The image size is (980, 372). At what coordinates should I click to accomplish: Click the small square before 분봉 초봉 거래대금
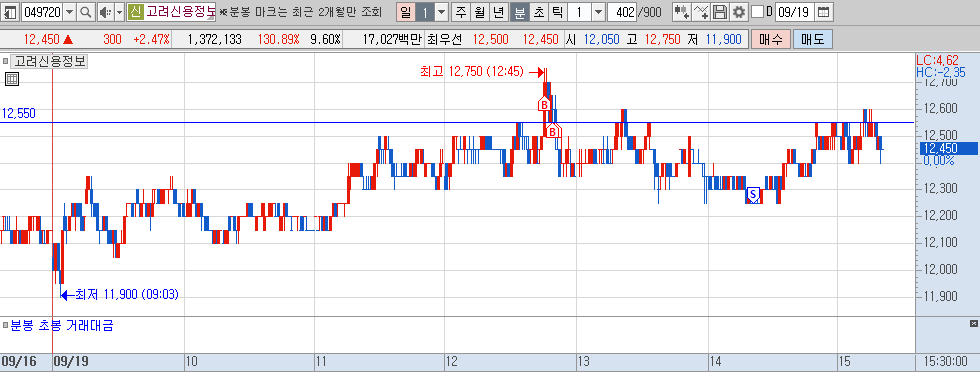(5, 325)
